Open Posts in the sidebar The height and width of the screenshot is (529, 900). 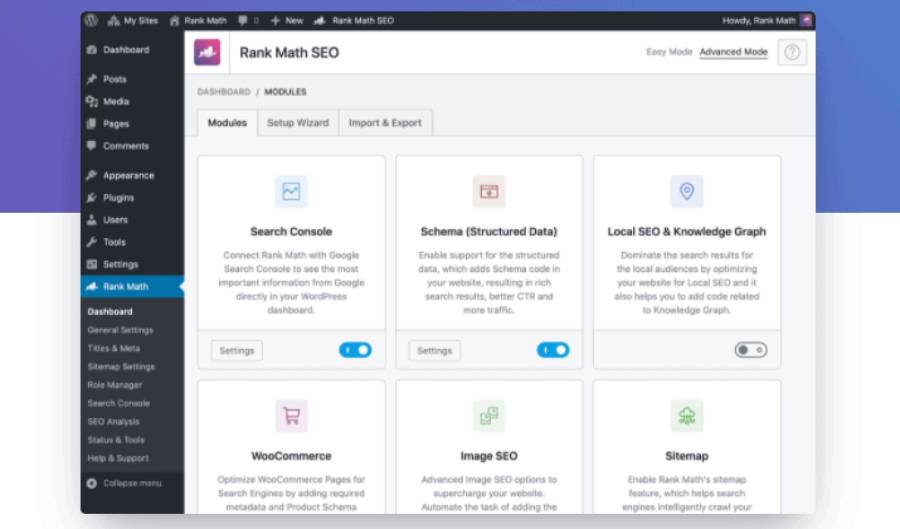click(132, 79)
